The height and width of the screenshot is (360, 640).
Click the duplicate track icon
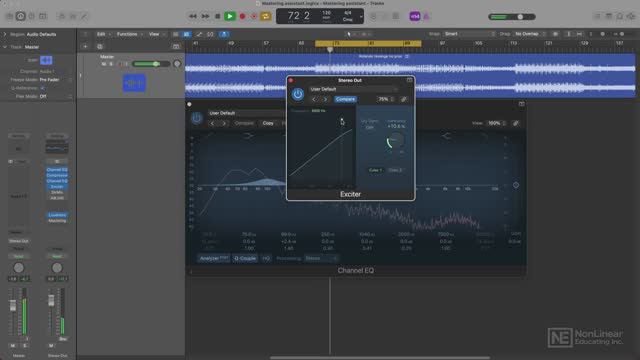(100, 47)
